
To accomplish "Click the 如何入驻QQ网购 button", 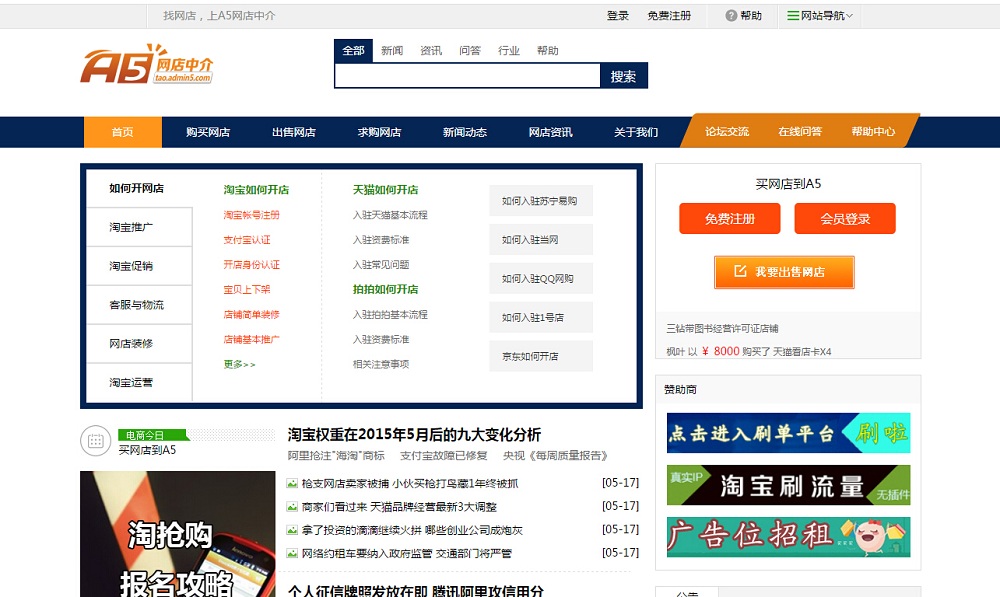I will coord(541,279).
